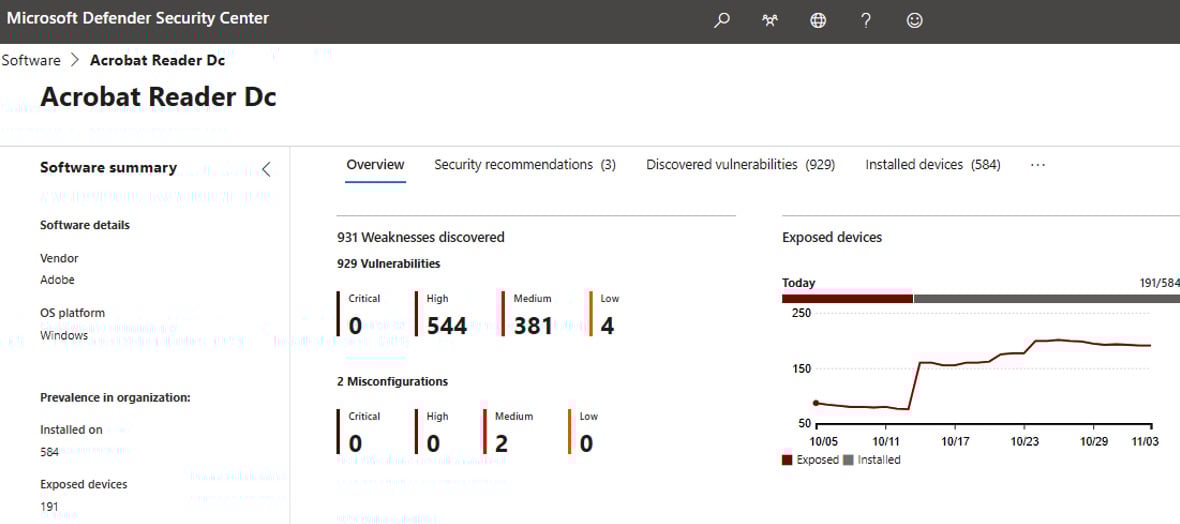This screenshot has width=1180, height=524.
Task: Open the globe language icon
Action: click(x=818, y=21)
